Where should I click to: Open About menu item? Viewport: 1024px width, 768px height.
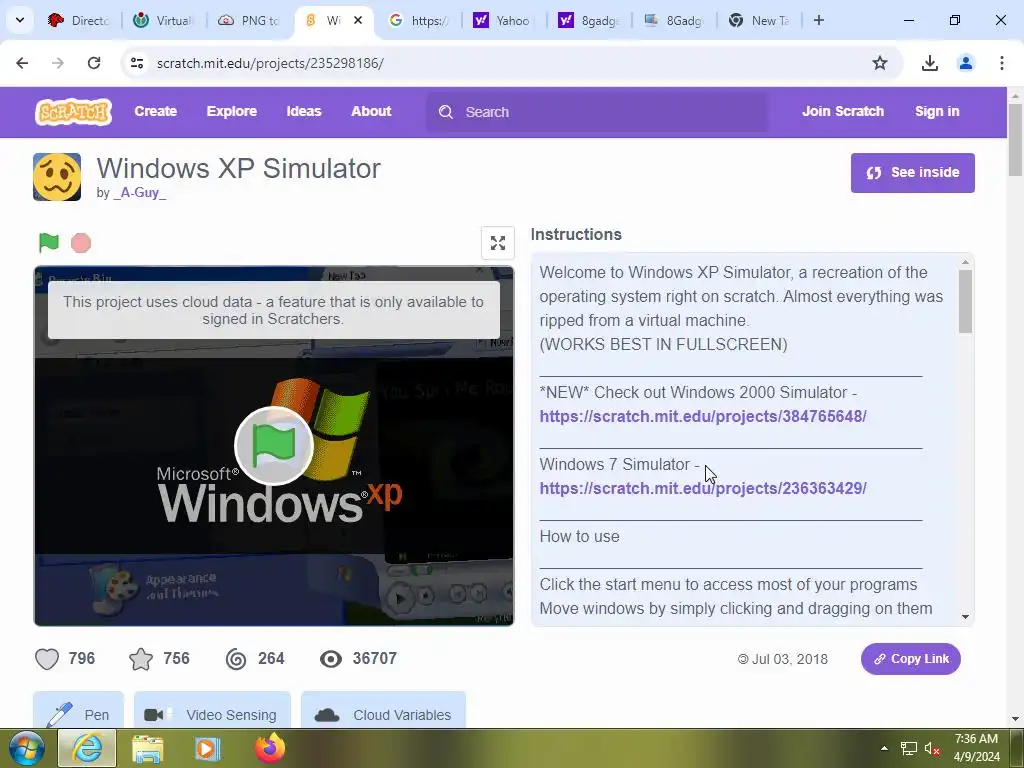pyautogui.click(x=371, y=112)
